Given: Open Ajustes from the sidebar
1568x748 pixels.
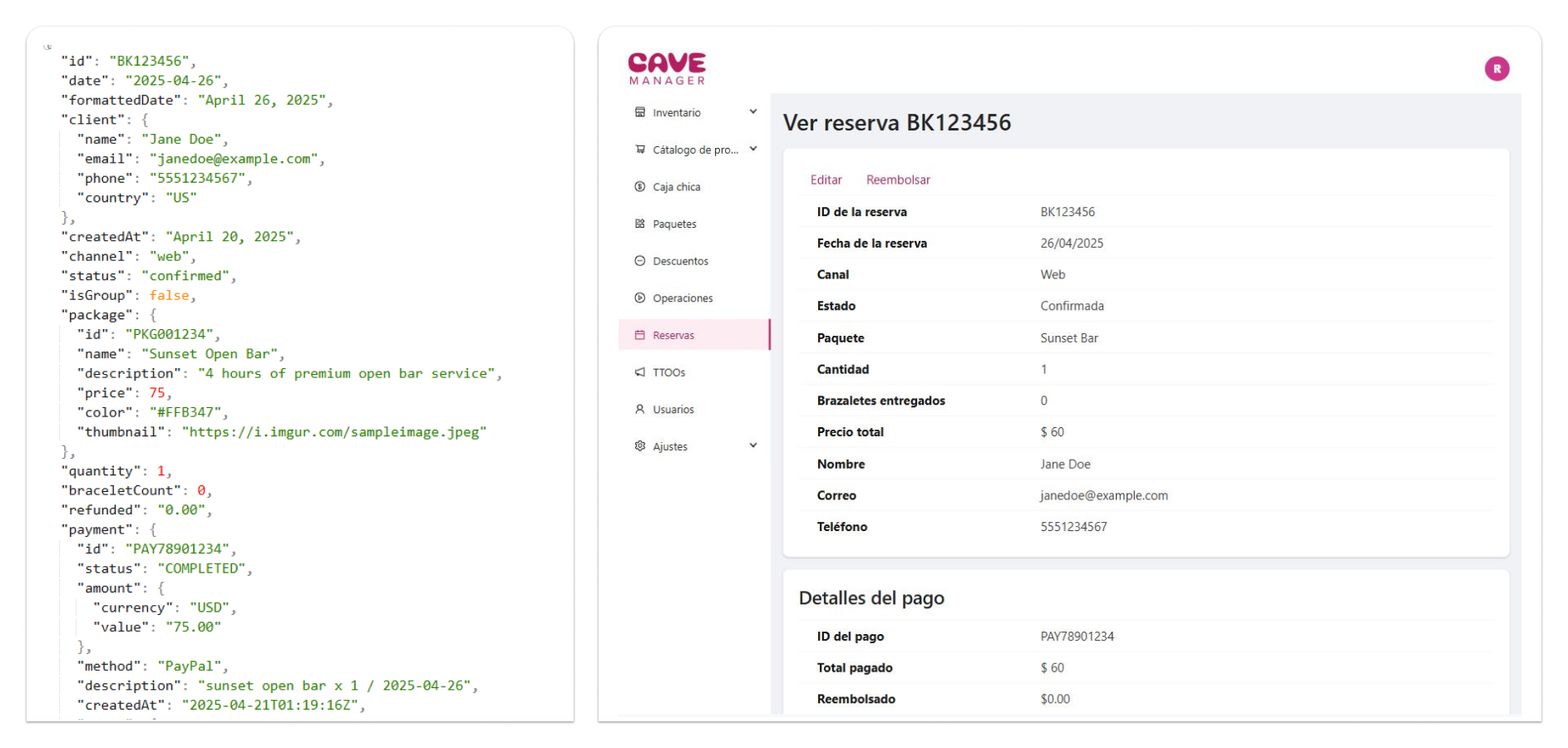Looking at the screenshot, I should [x=694, y=446].
